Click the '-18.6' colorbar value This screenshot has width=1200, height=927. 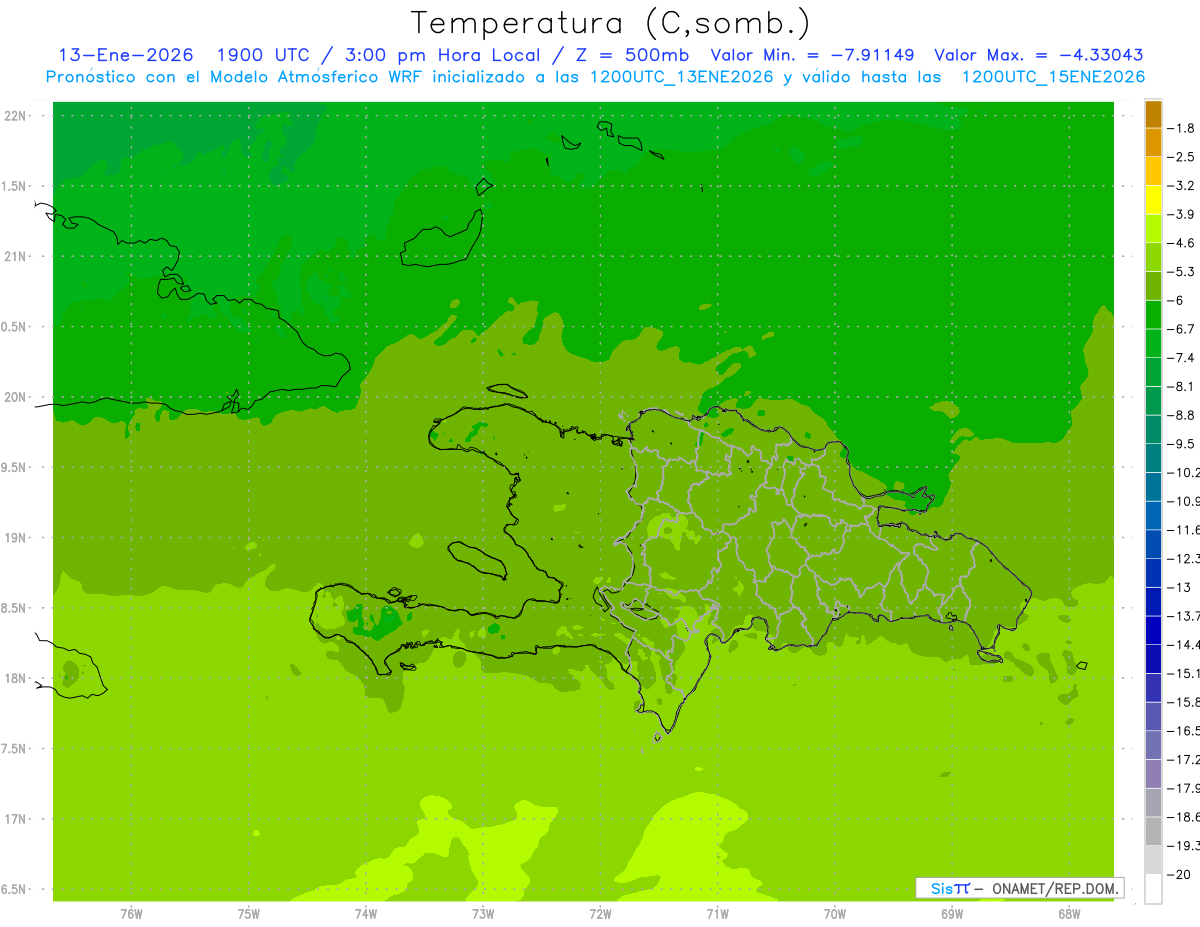click(1183, 817)
